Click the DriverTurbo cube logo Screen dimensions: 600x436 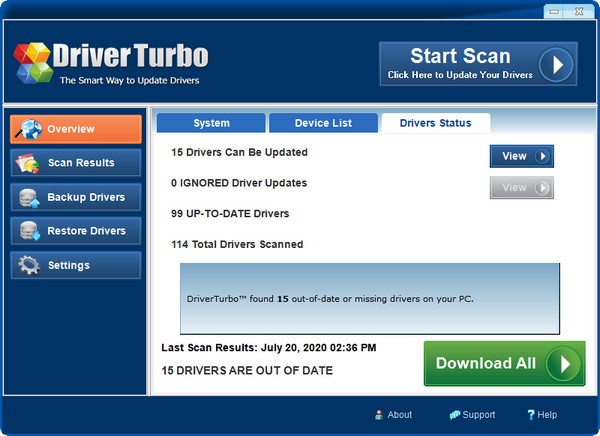(x=34, y=62)
